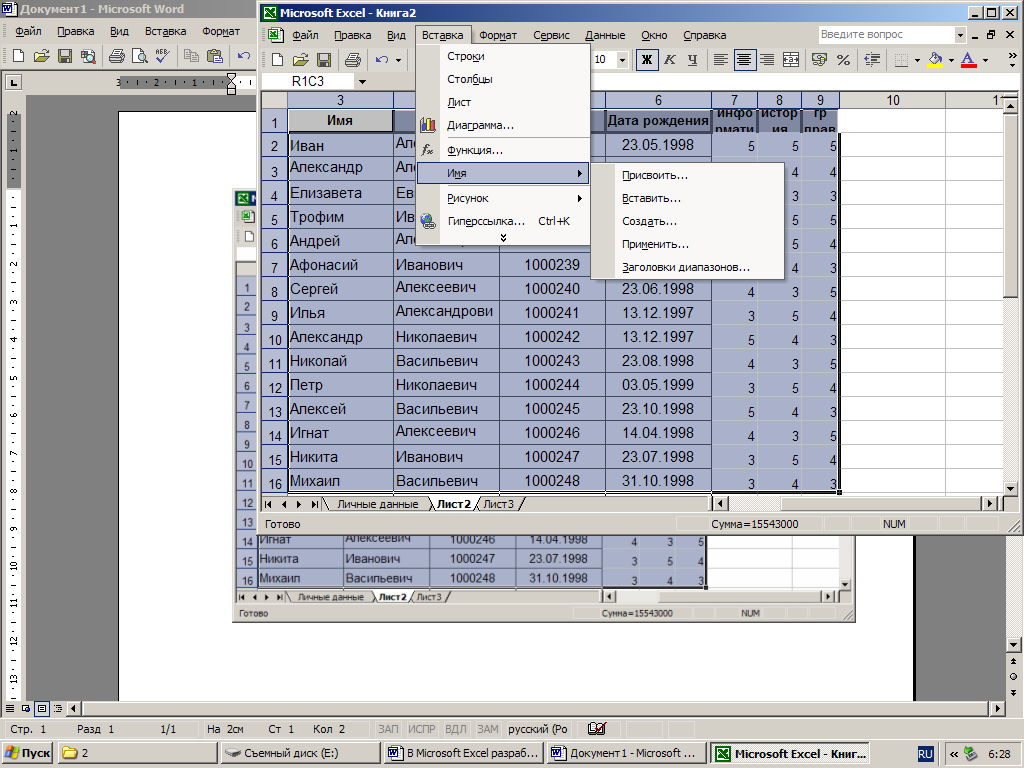
Task: Click the proofing book icon in Word status bar
Action: click(x=596, y=729)
